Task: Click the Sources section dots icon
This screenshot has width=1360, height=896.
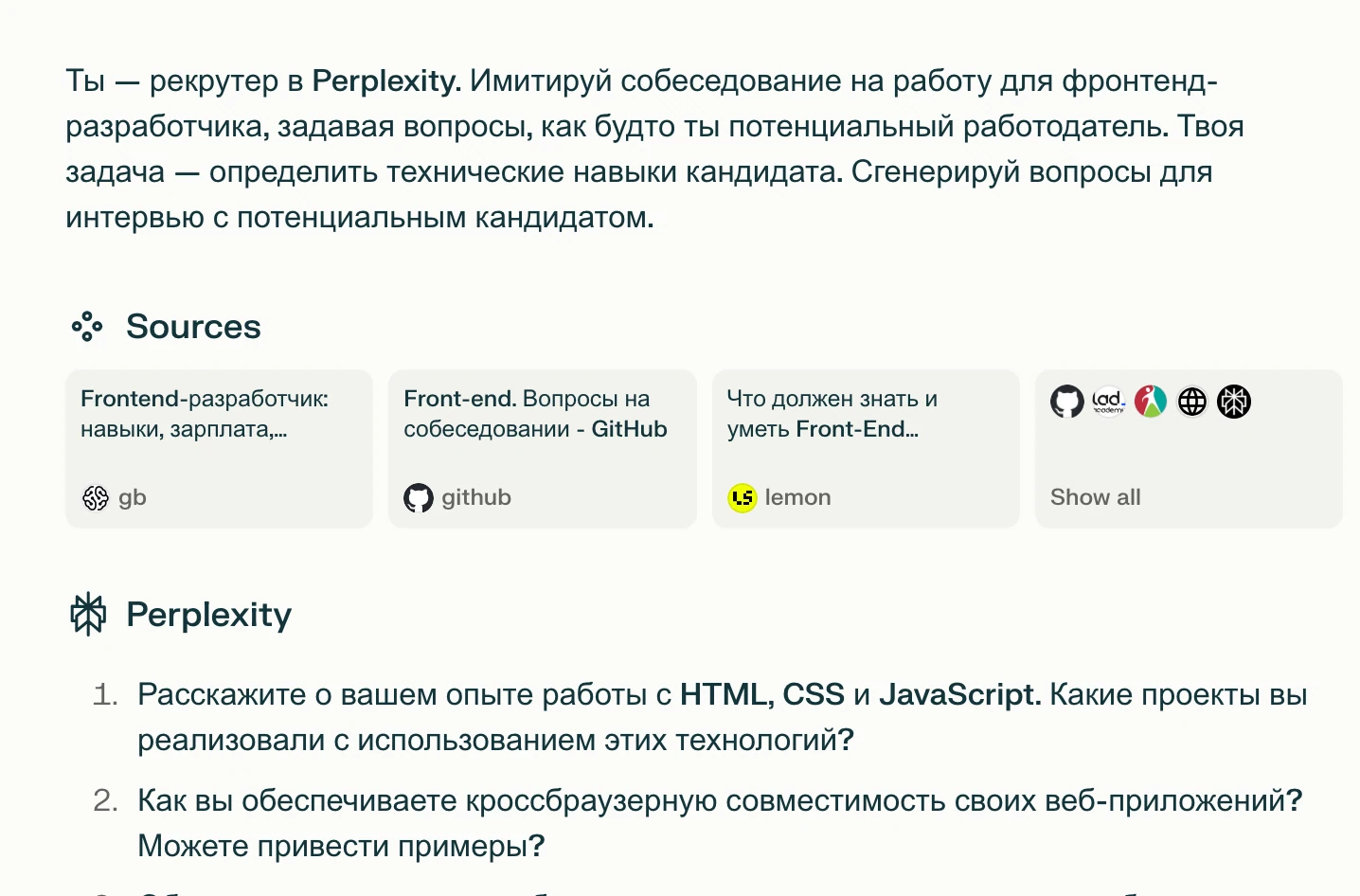Action: 87,326
